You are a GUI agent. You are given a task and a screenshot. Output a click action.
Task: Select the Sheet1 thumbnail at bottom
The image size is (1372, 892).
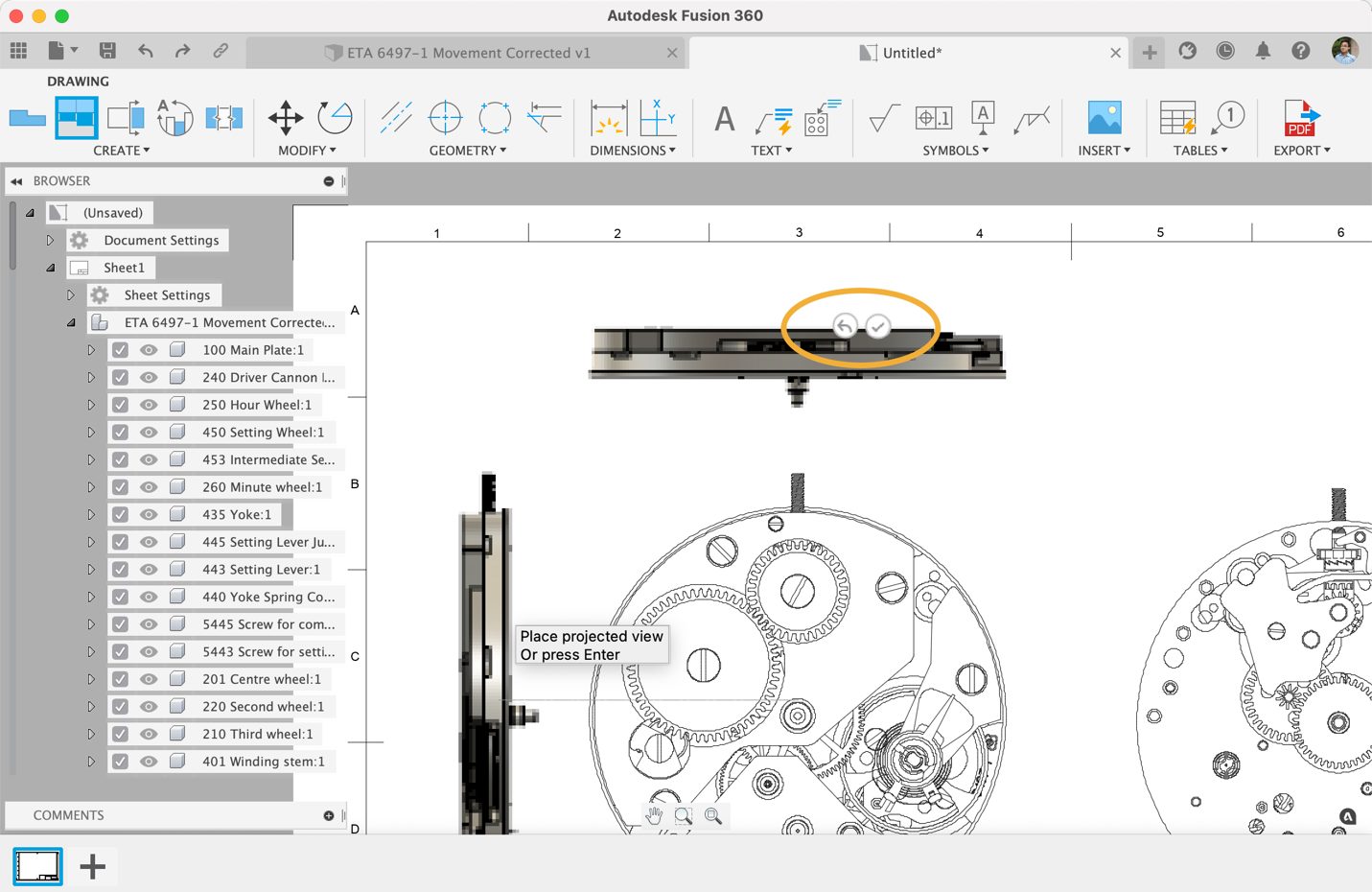click(37, 866)
